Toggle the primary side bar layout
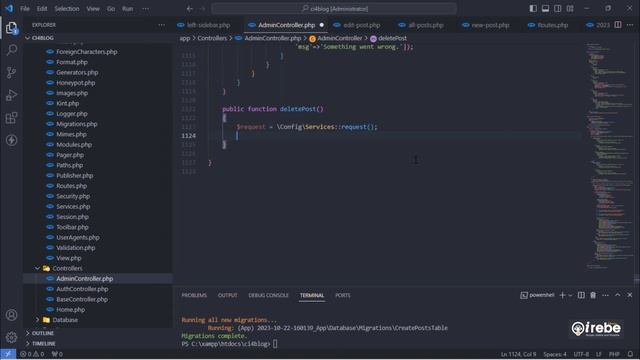This screenshot has width=640, height=360. (533, 9)
